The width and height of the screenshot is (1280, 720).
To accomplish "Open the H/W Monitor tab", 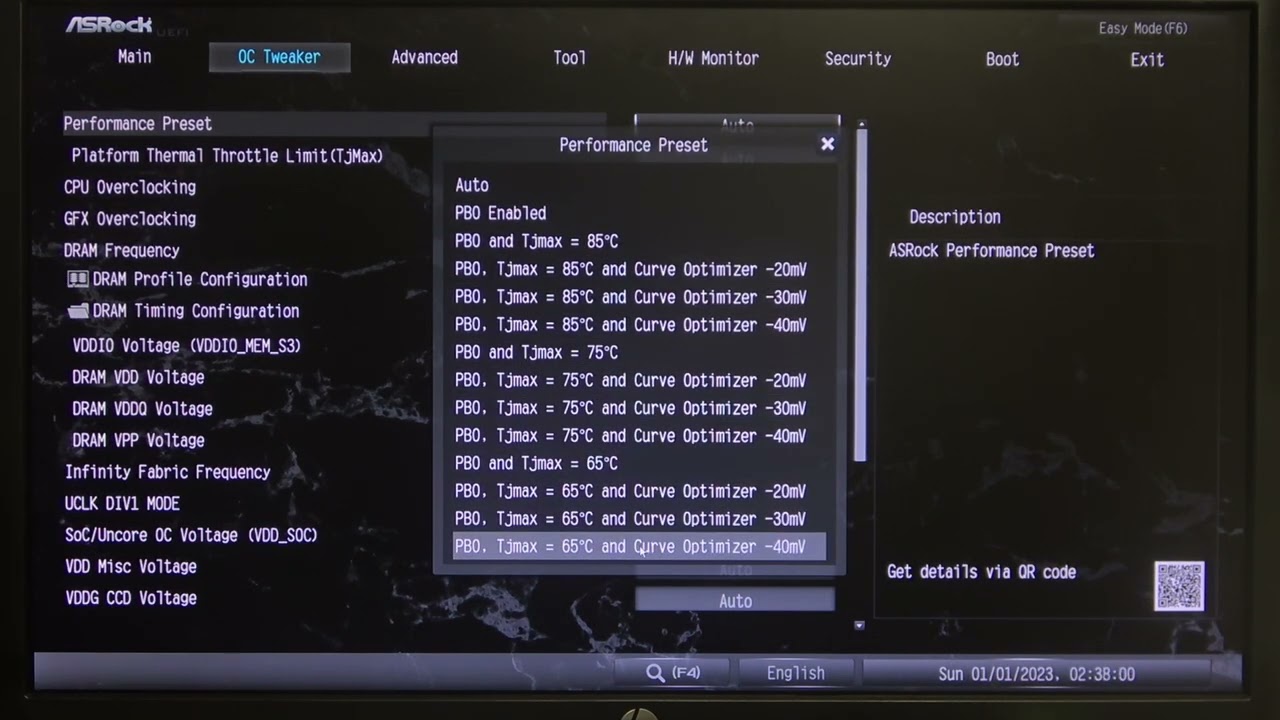I will click(x=713, y=59).
